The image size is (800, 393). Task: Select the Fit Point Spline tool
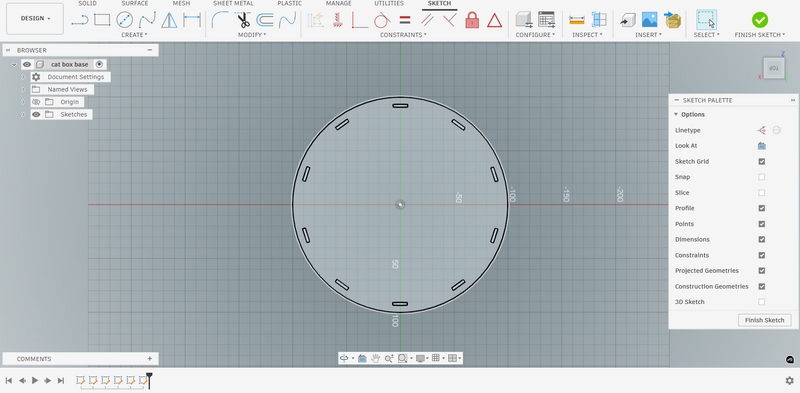147,20
